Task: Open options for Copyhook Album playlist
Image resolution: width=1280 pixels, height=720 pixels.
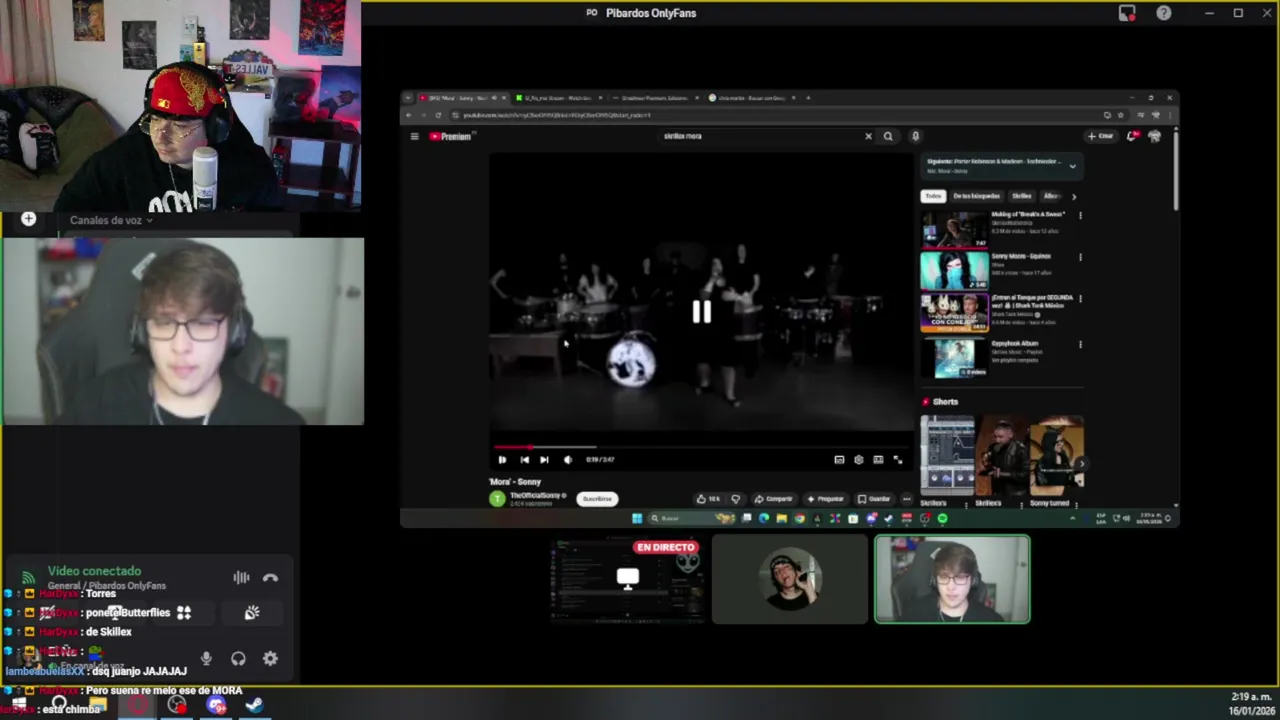Action: (x=1080, y=344)
